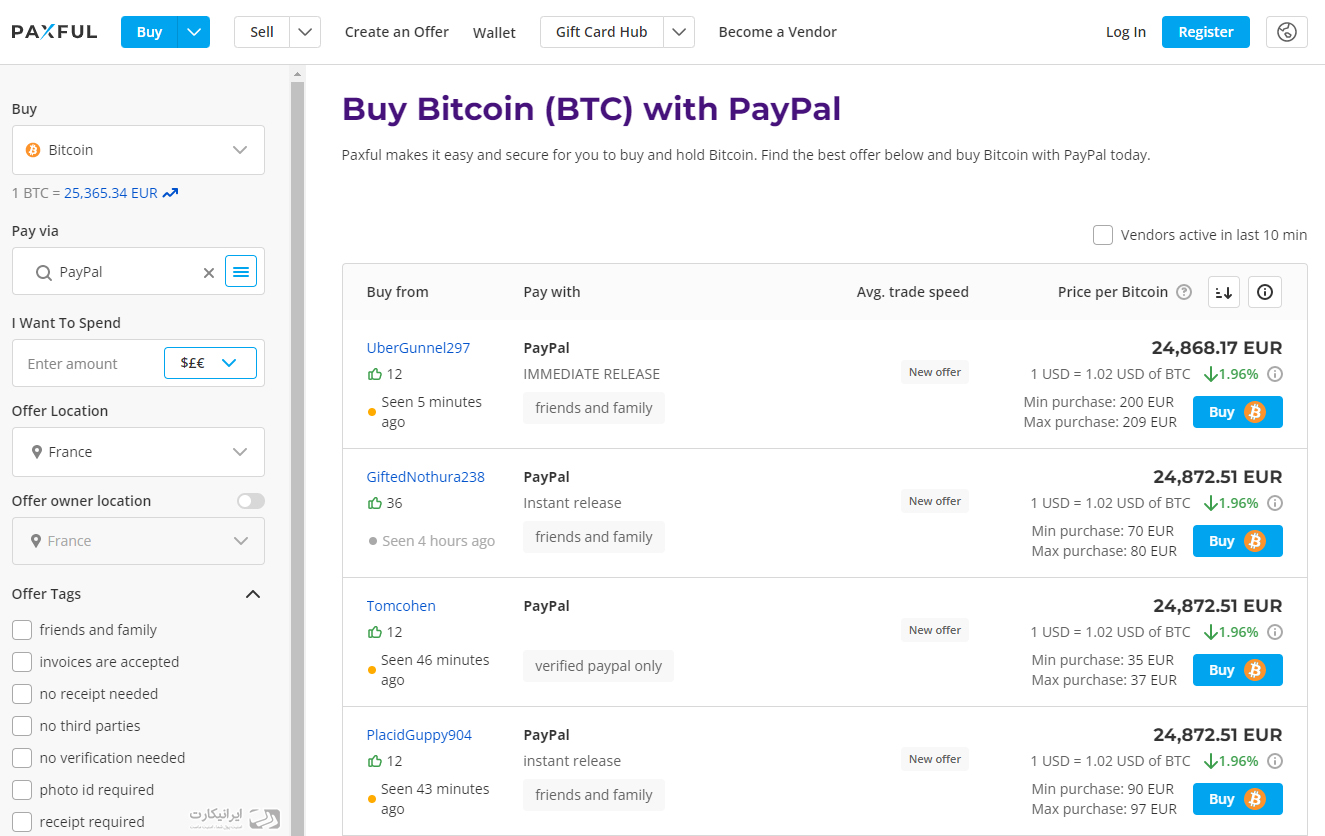The image size is (1325, 836).
Task: Click the info icon in table header
Action: (x=1265, y=292)
